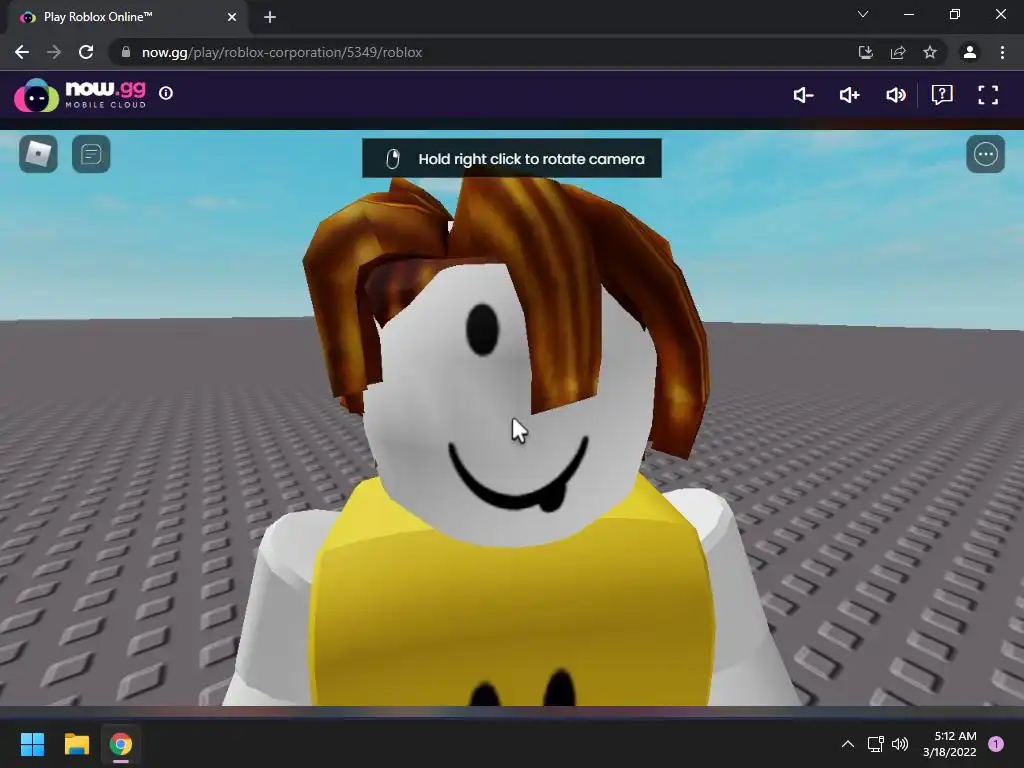Open the in-game more options ellipsis button

[x=985, y=154]
